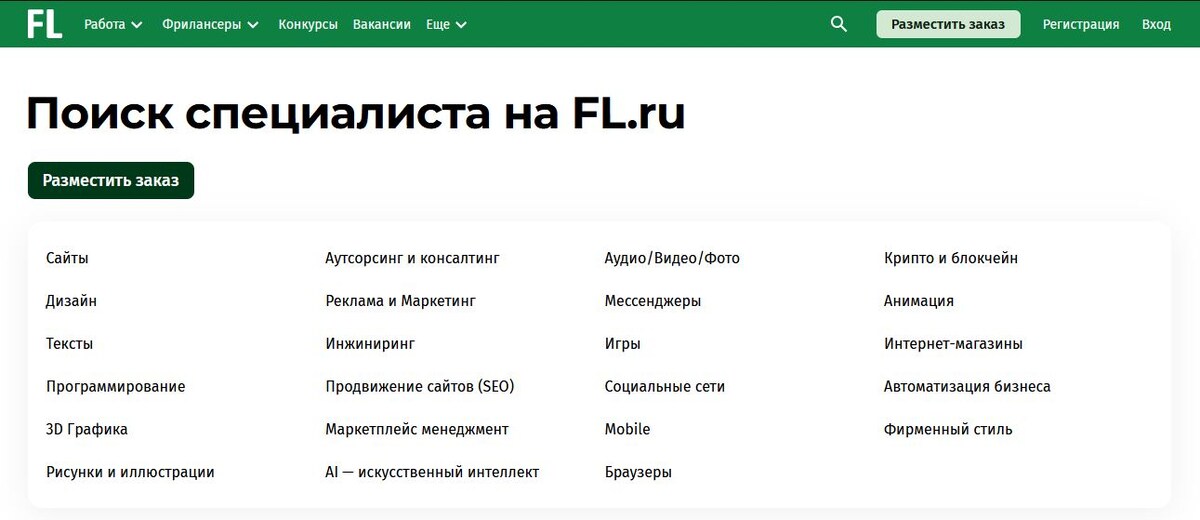Open the Анимация category
Screen dimensions: 1200x520
pos(919,301)
